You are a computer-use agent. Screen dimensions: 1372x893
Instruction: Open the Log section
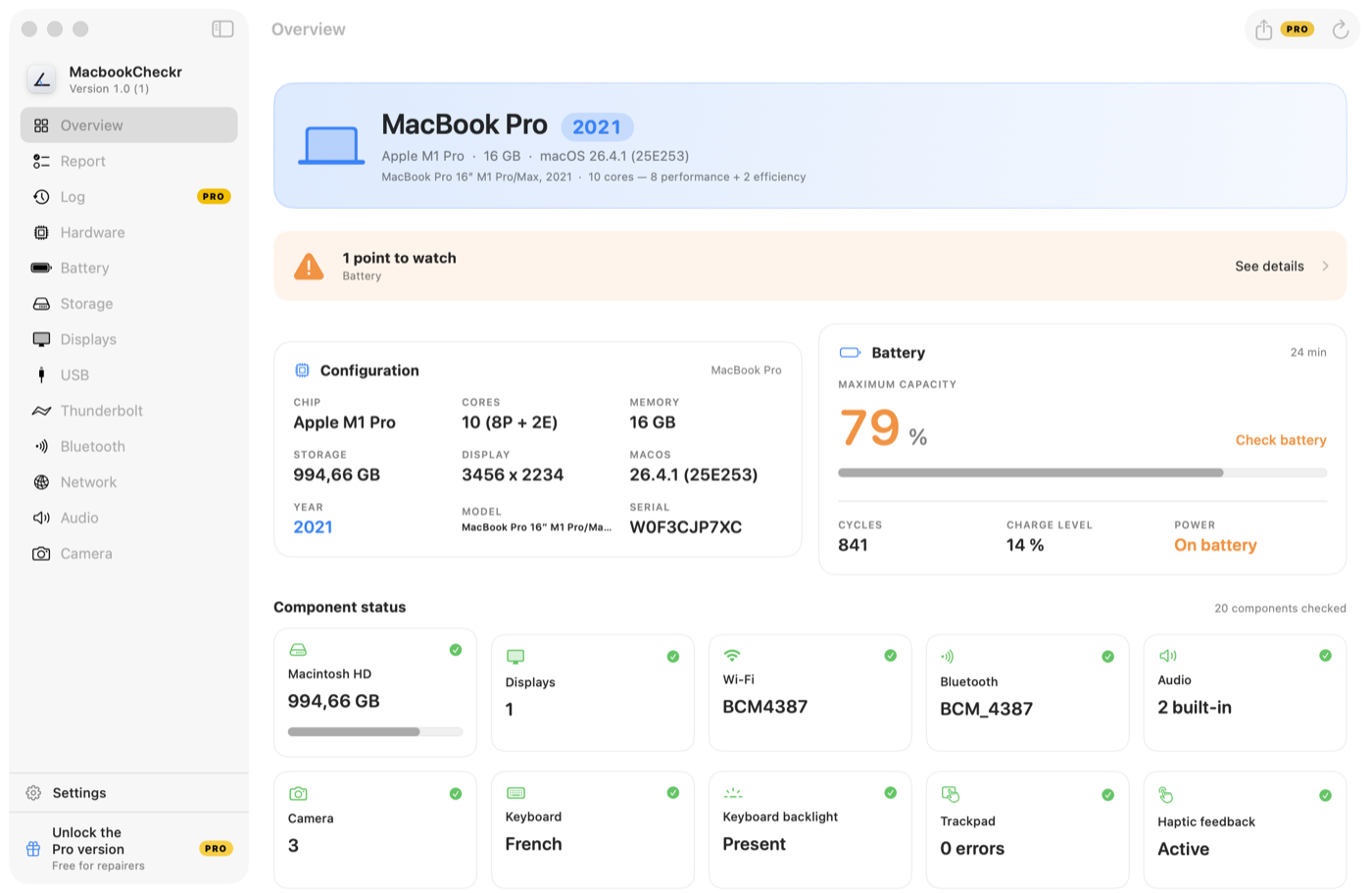click(128, 197)
